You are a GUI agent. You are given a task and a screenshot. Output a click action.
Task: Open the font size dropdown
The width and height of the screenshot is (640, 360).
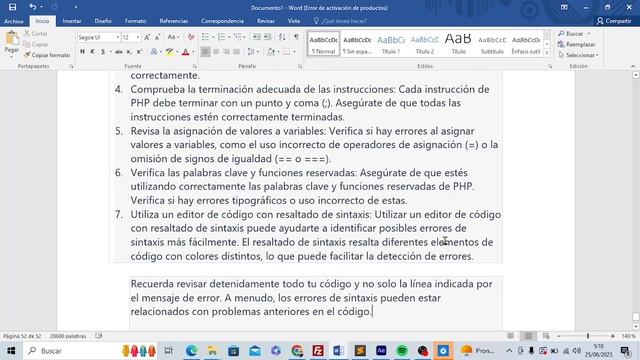tap(138, 37)
